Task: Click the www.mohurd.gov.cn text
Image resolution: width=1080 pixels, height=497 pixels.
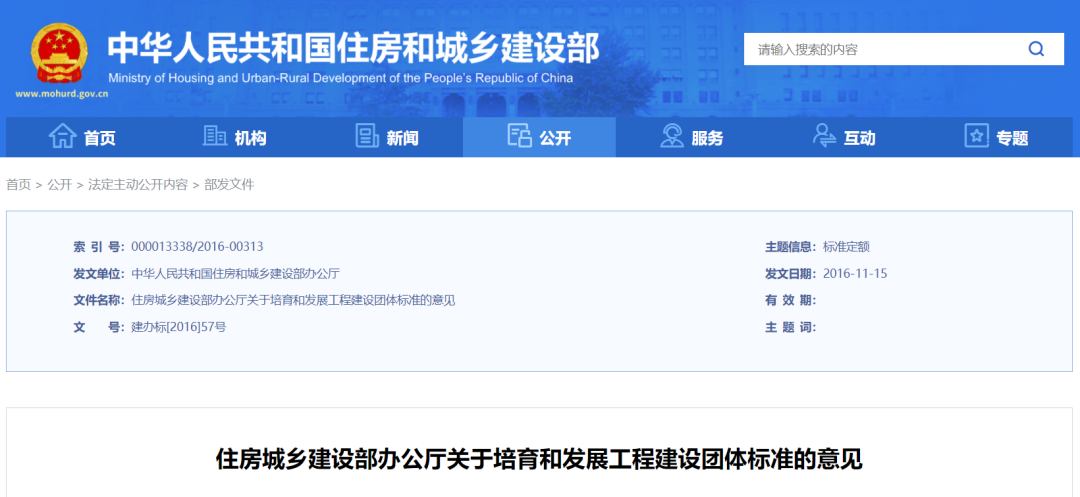Action: click(x=61, y=94)
